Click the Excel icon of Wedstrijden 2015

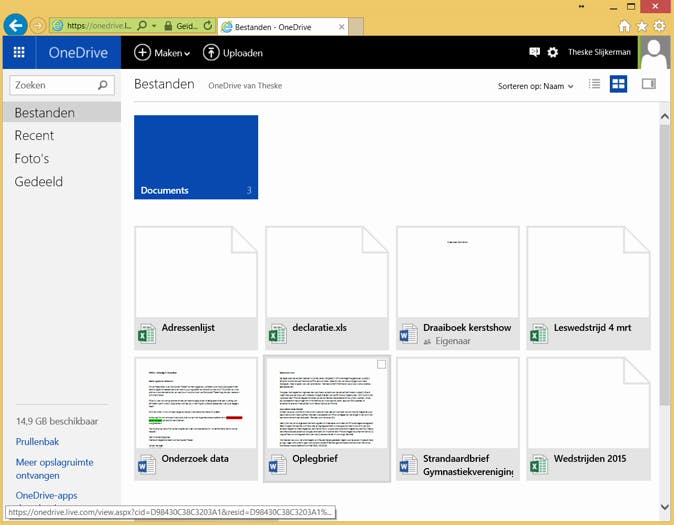[x=539, y=465]
